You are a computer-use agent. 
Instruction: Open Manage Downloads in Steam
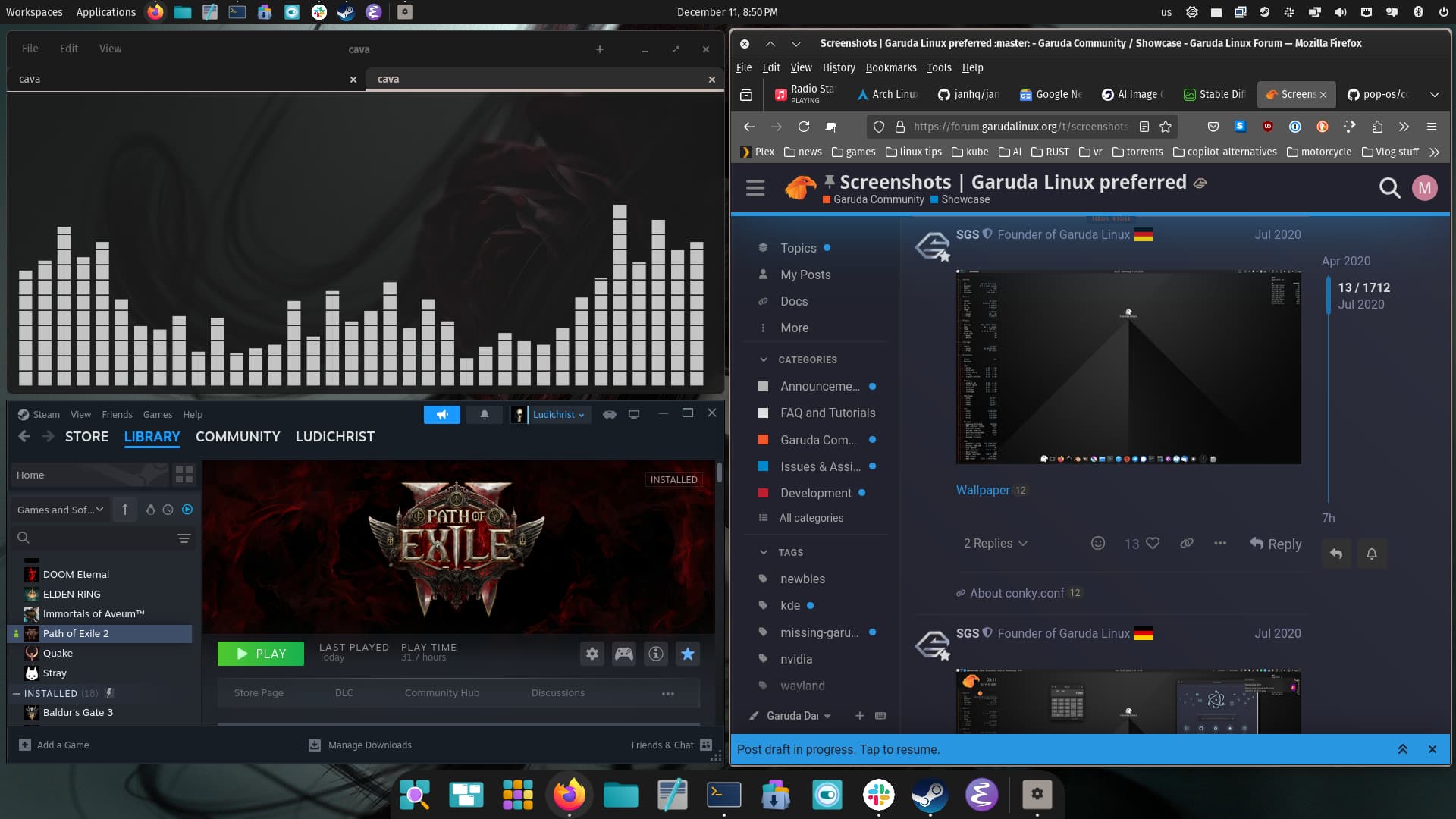pyautogui.click(x=360, y=745)
